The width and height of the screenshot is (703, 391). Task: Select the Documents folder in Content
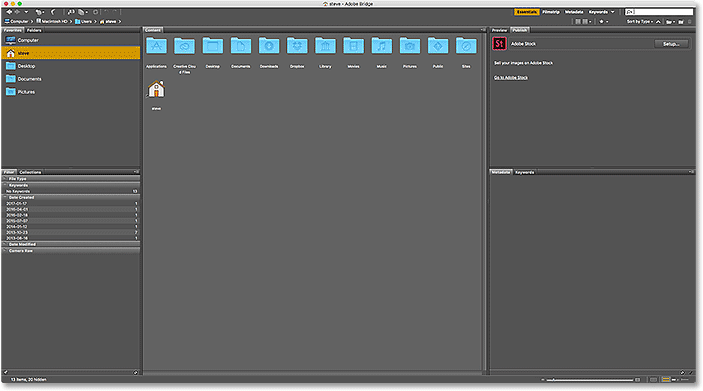[x=241, y=46]
